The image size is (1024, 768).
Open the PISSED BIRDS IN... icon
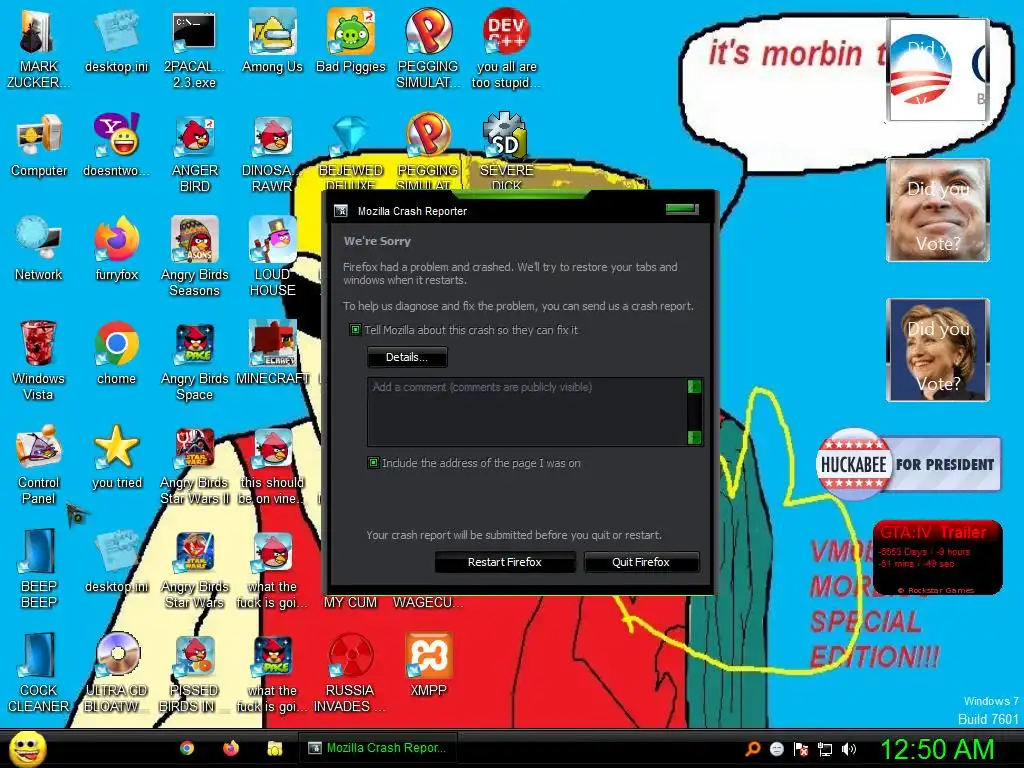tap(194, 673)
